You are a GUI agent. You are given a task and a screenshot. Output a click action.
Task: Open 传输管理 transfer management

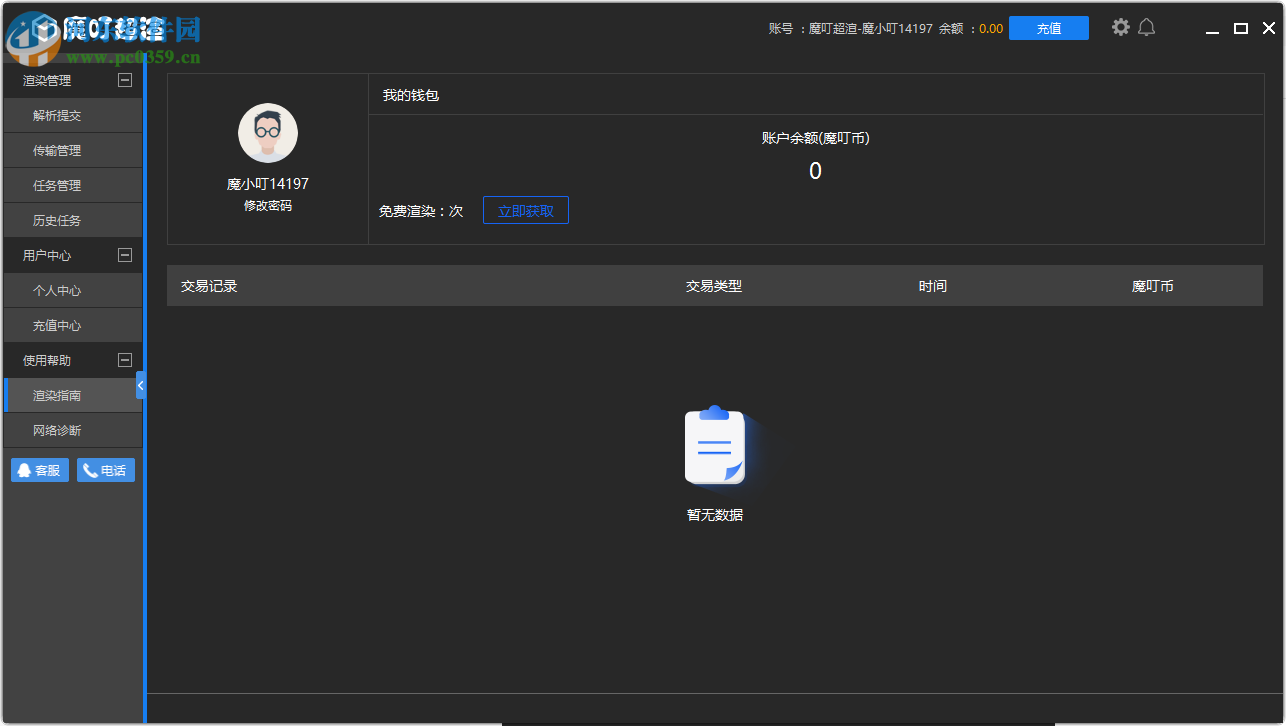(70, 149)
